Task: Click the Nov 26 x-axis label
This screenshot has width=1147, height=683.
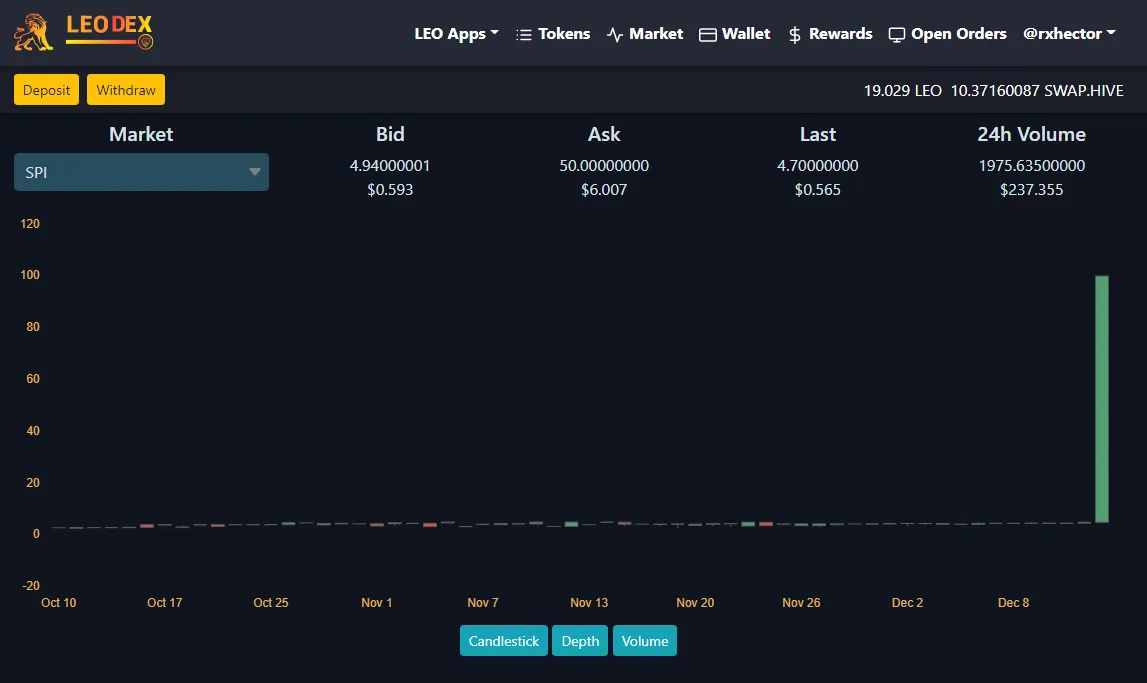Action: point(801,603)
